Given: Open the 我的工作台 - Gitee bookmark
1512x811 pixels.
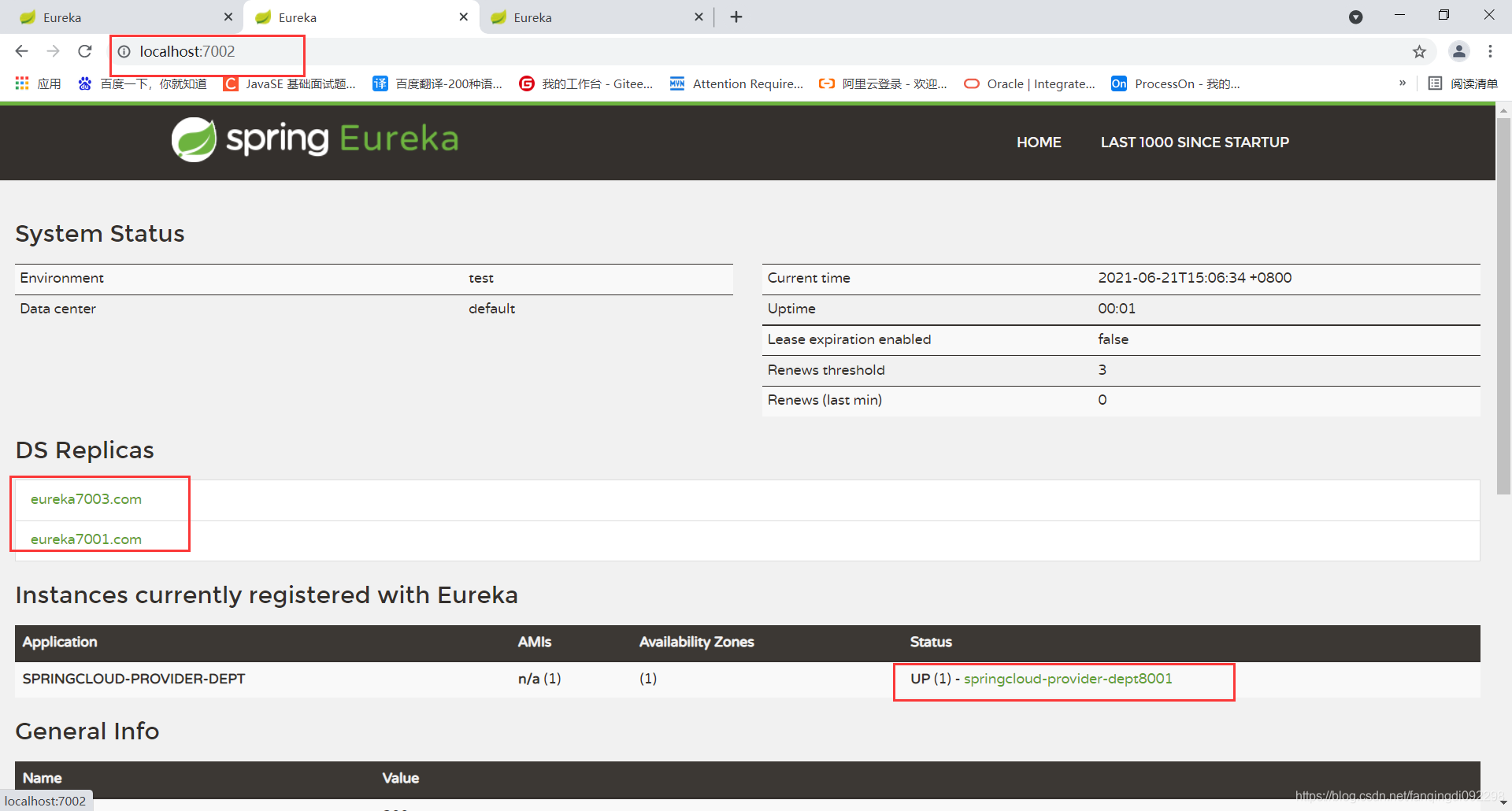Looking at the screenshot, I should click(586, 83).
